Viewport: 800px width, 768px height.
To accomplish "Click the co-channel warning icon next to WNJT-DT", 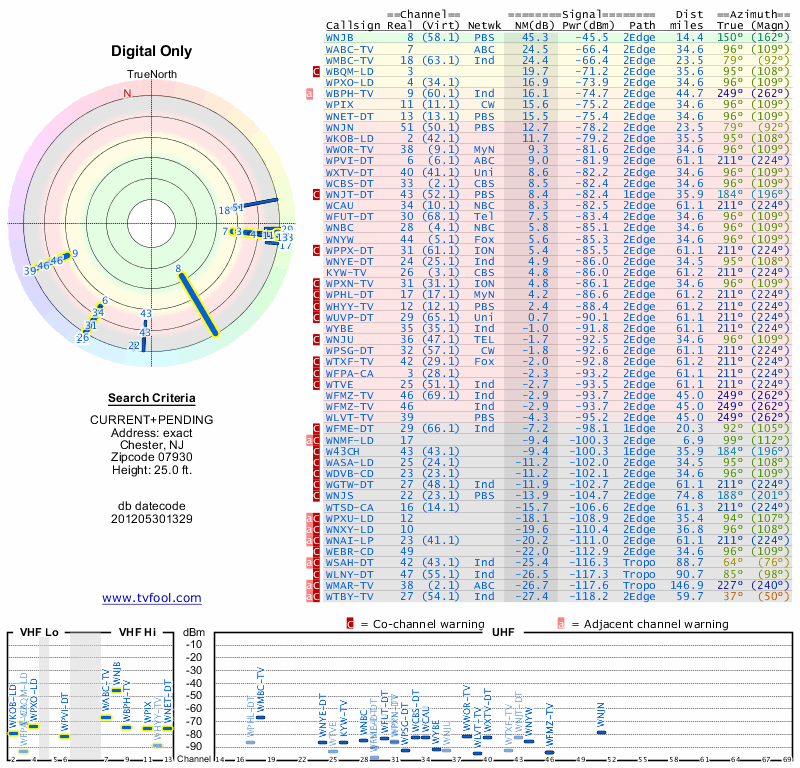I will (x=318, y=193).
